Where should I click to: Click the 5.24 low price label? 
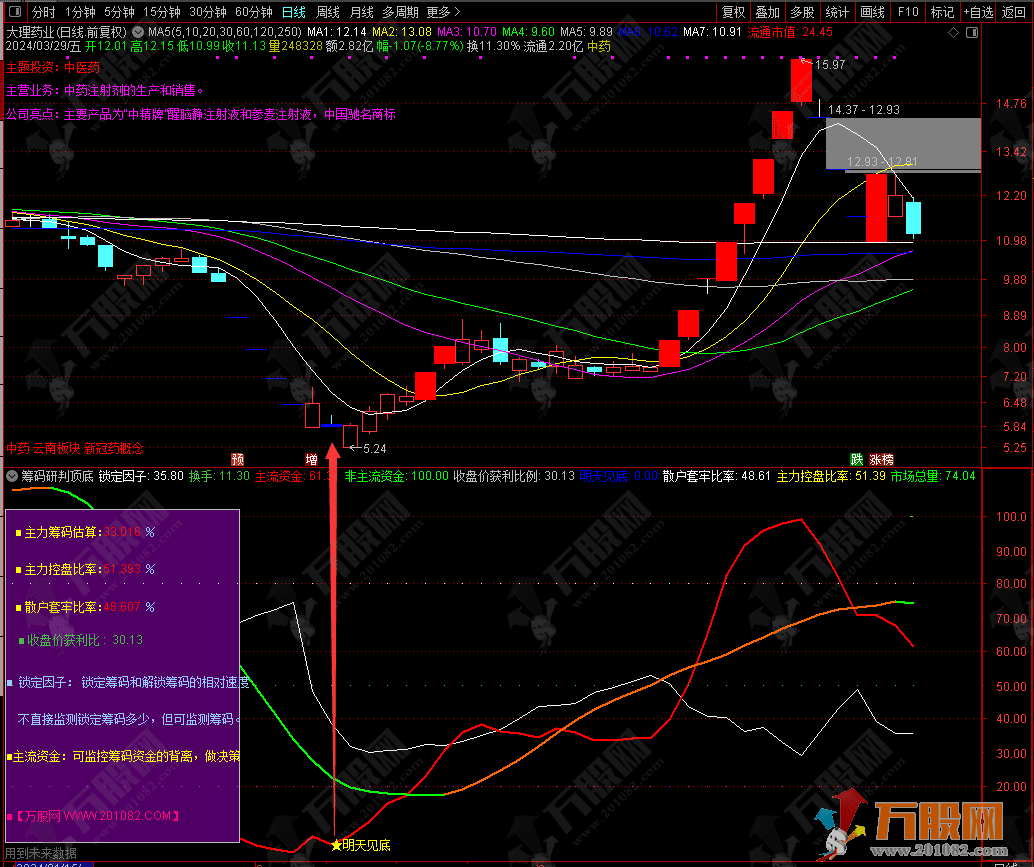(375, 449)
